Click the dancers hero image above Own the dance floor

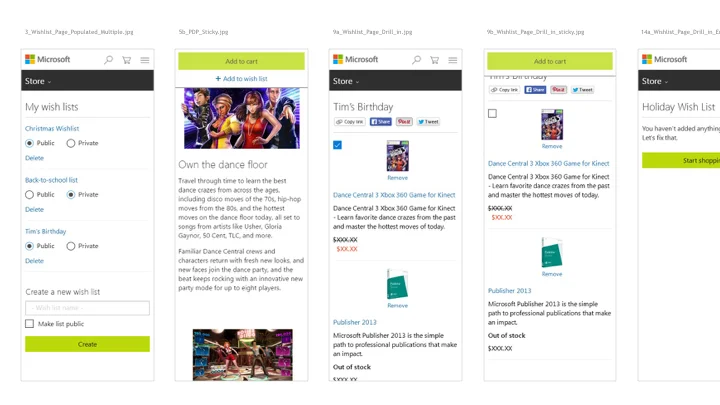(x=242, y=118)
